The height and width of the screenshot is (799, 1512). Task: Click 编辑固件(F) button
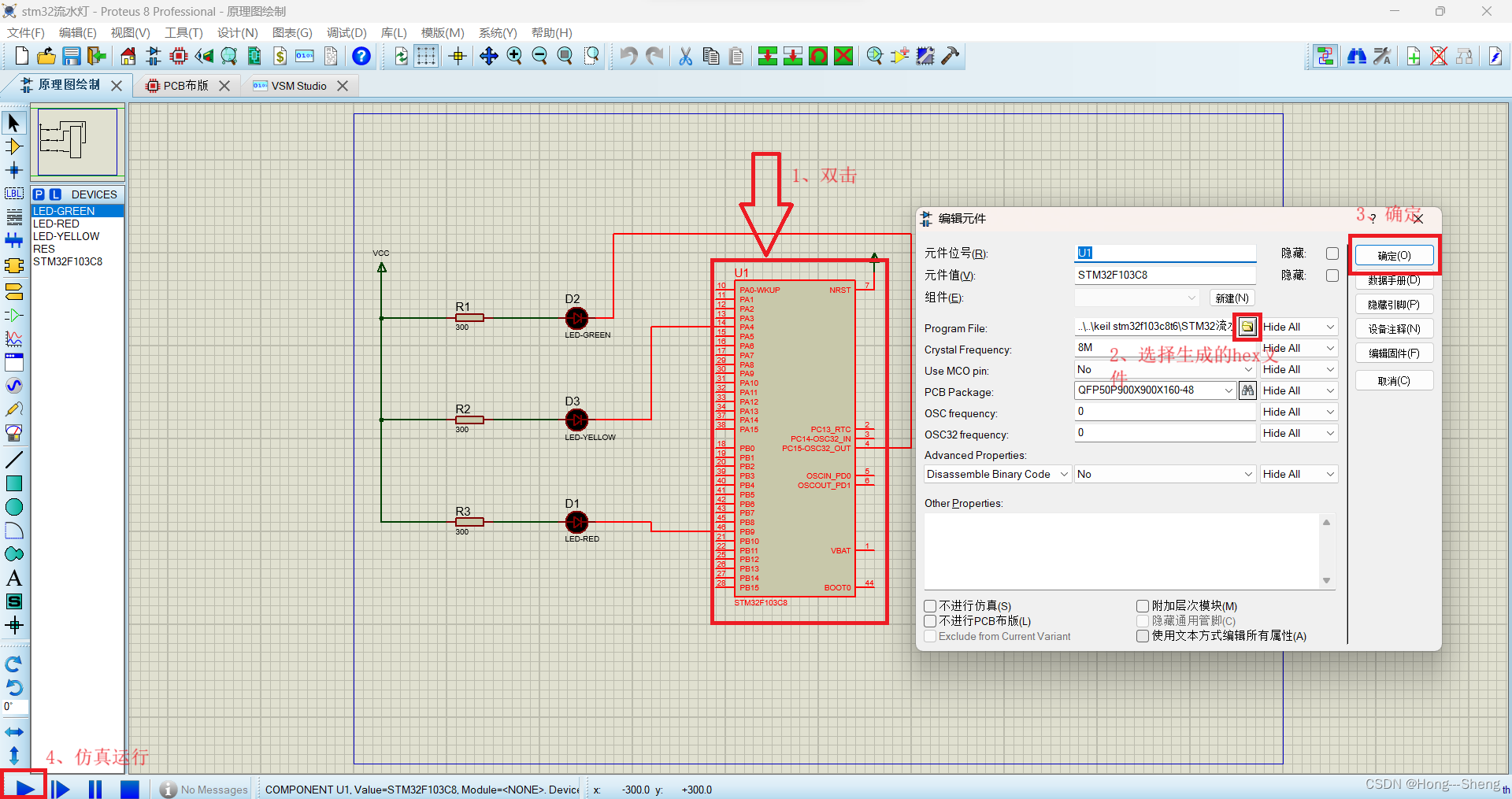click(1394, 353)
